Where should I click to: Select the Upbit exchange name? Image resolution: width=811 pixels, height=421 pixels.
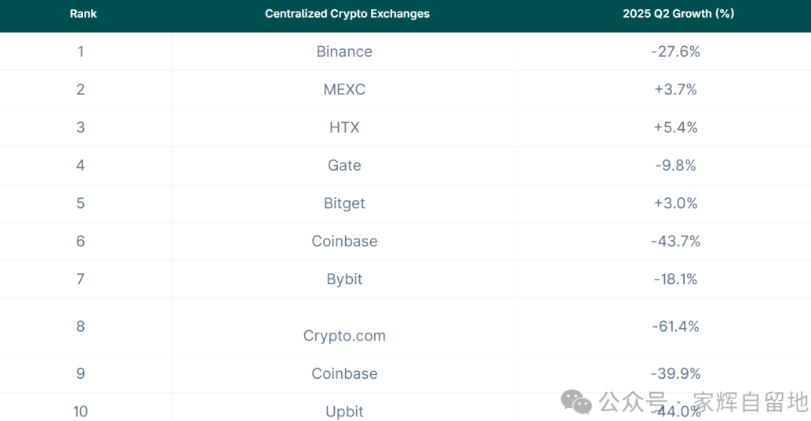(x=344, y=411)
